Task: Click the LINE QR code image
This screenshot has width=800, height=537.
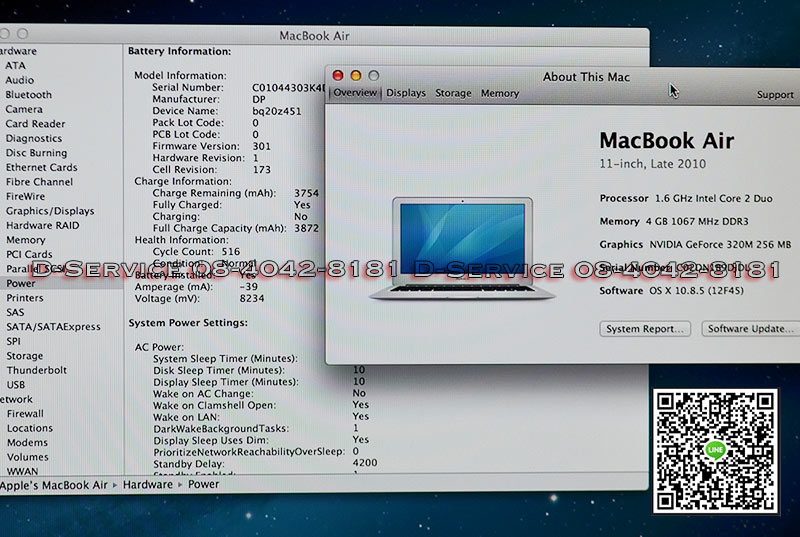Action: [715, 451]
